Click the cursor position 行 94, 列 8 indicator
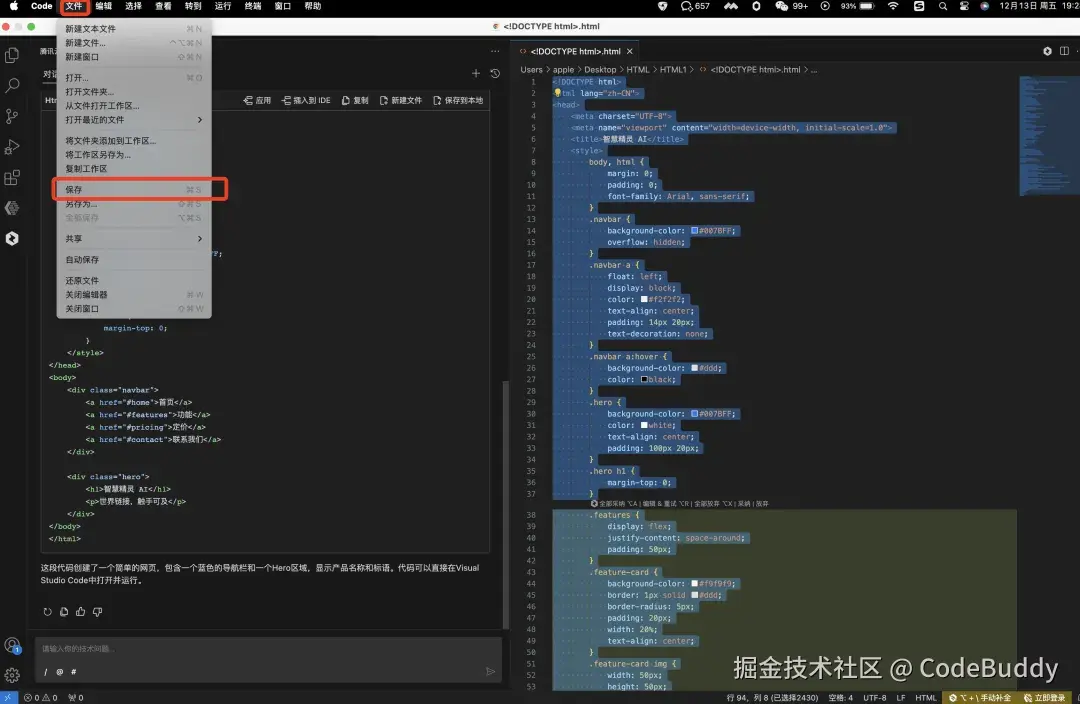Screen dimensions: 1080x704 pos(772,697)
